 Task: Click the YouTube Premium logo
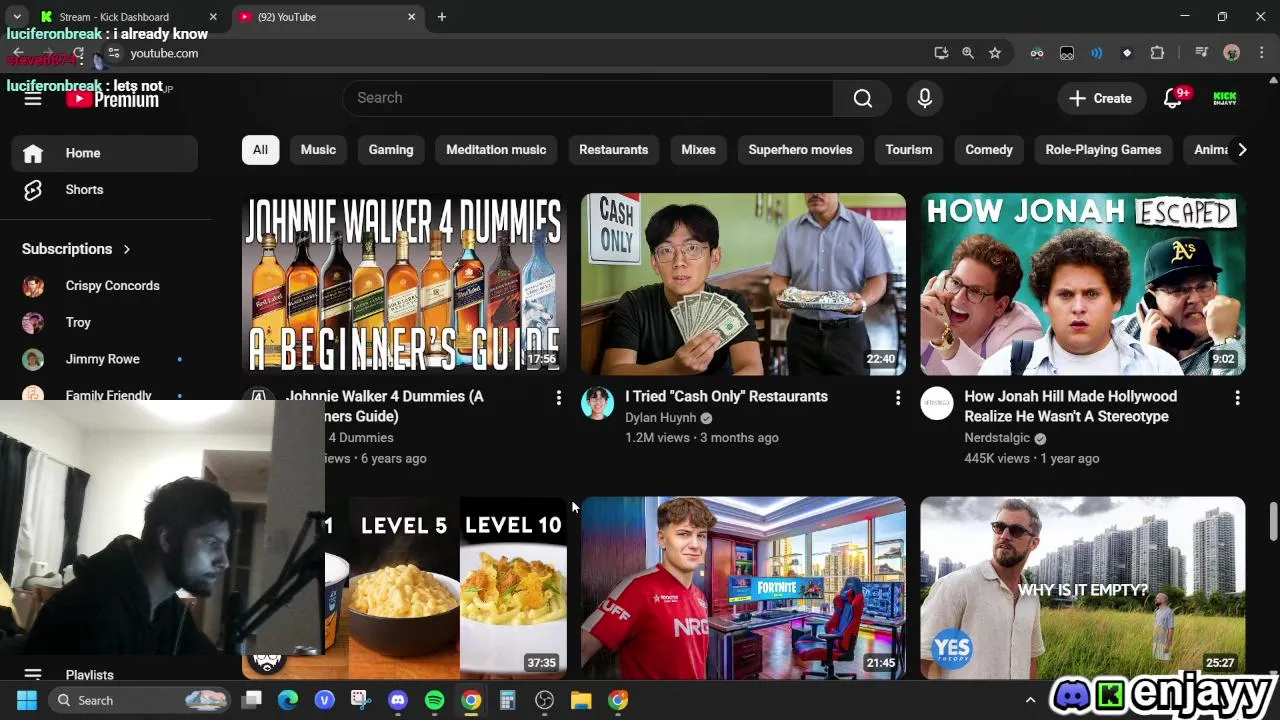tap(113, 98)
